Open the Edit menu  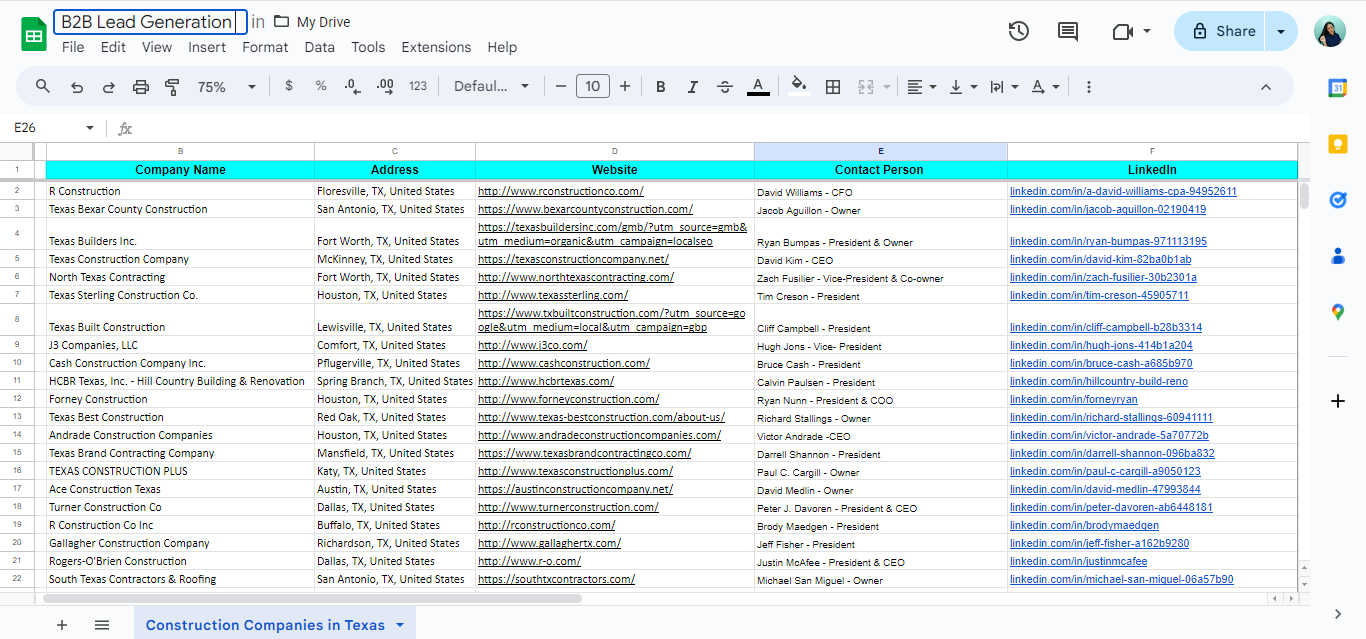pyautogui.click(x=113, y=47)
